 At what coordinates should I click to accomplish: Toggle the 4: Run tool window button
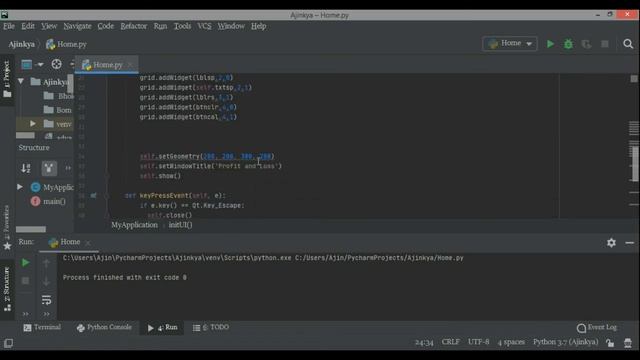pyautogui.click(x=162, y=327)
